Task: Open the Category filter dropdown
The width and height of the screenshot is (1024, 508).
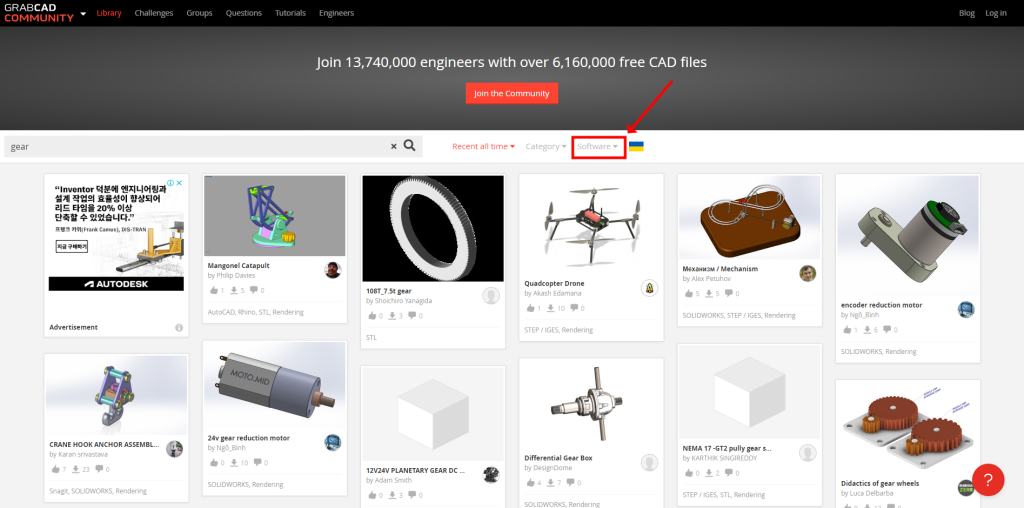Action: pyautogui.click(x=546, y=146)
